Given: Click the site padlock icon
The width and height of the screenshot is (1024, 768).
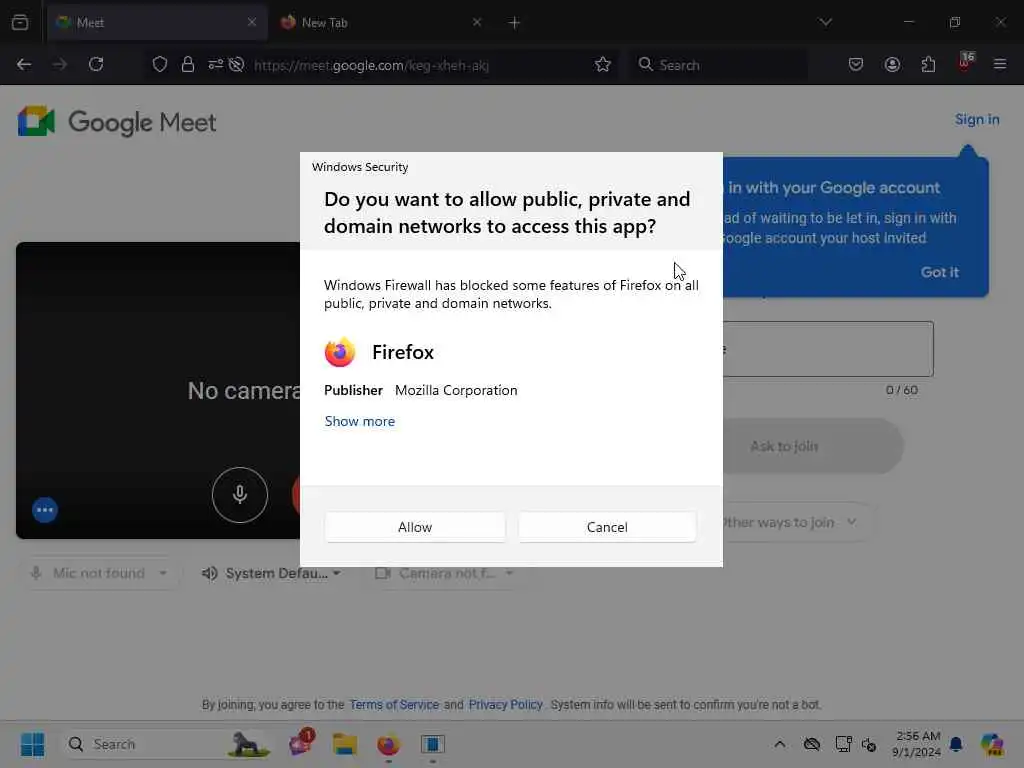Looking at the screenshot, I should [x=188, y=65].
